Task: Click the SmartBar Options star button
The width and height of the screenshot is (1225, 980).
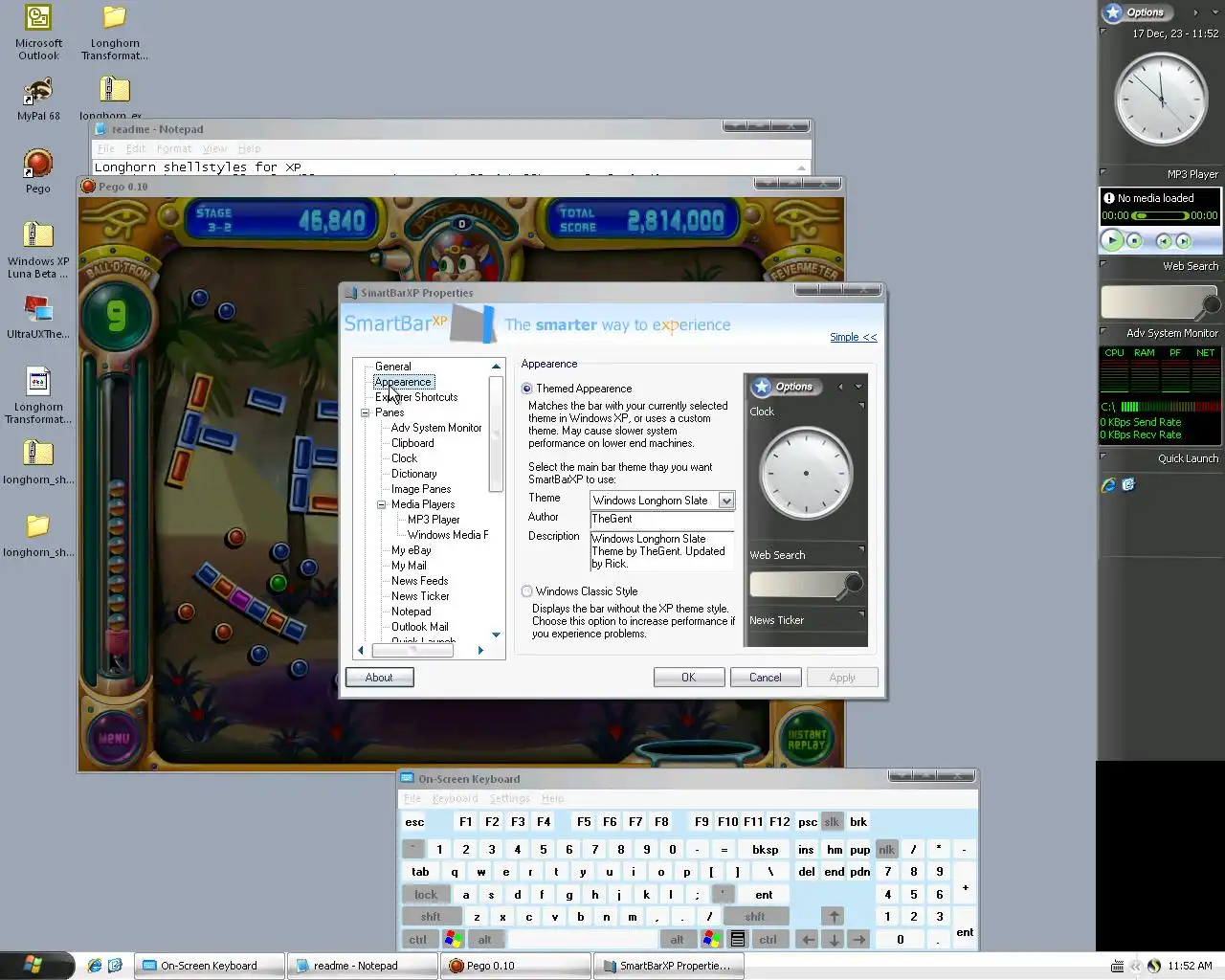Action: pos(1113,12)
